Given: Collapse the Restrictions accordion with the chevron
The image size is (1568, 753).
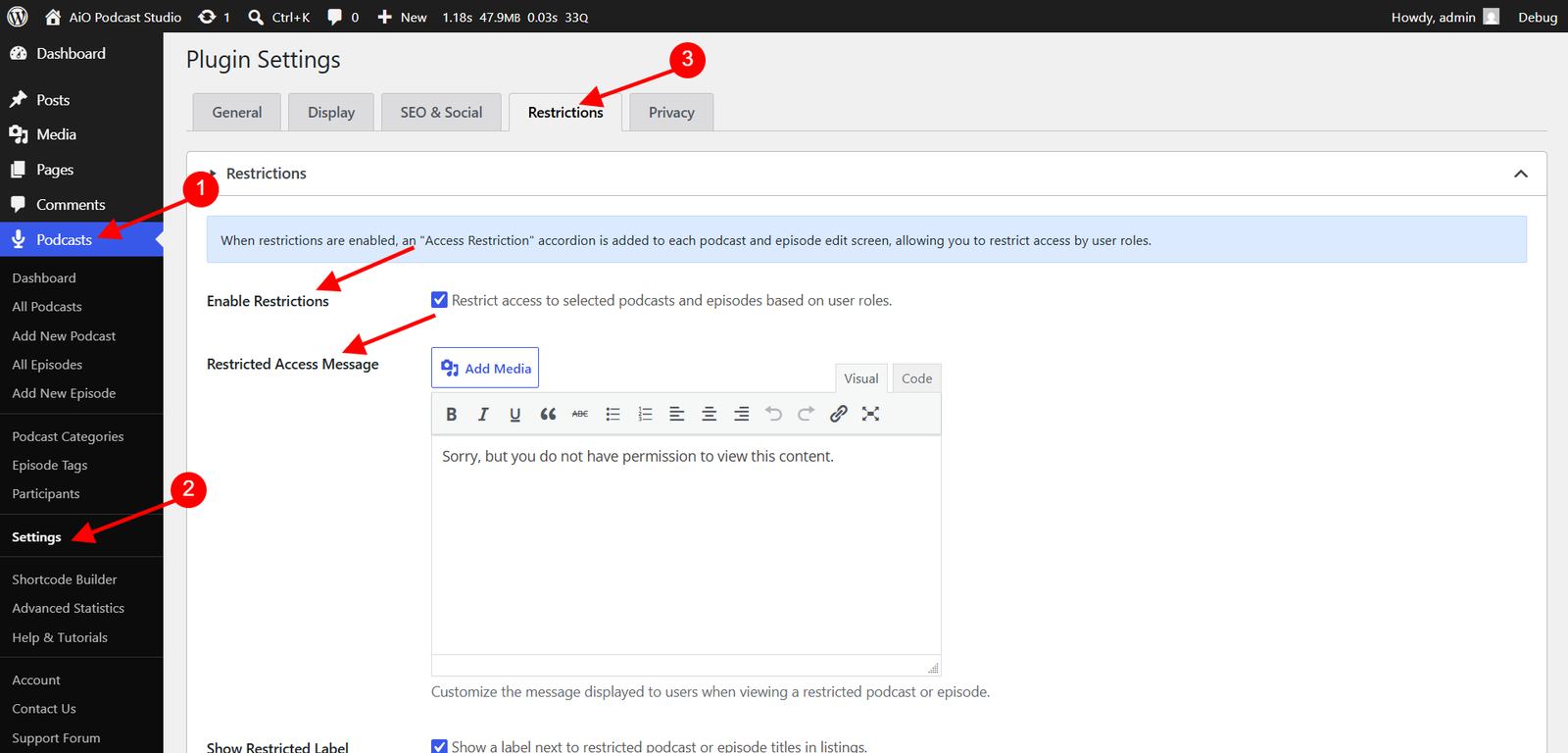Looking at the screenshot, I should (x=1521, y=174).
